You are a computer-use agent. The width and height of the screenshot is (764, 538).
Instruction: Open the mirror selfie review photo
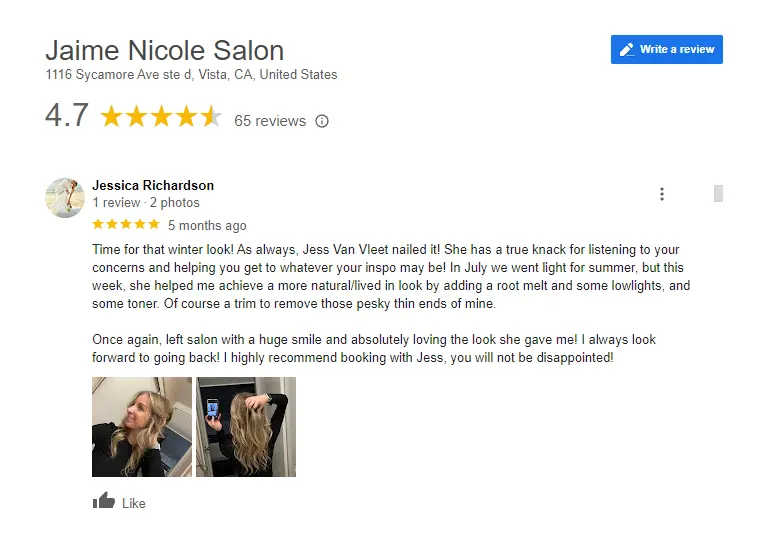click(246, 427)
